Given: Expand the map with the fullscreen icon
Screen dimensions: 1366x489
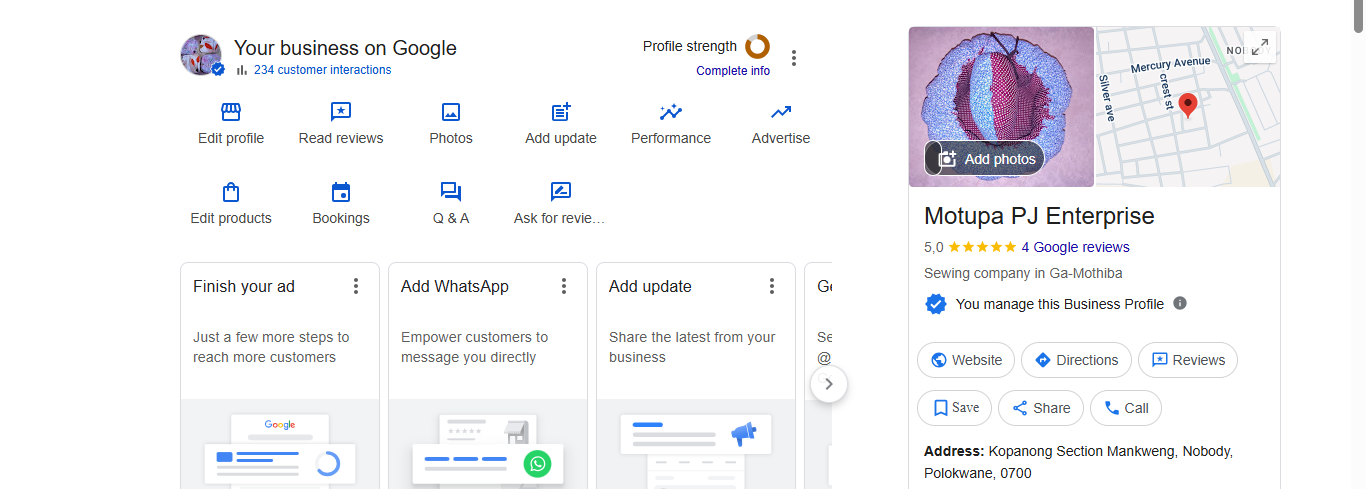Looking at the screenshot, I should click(1260, 47).
